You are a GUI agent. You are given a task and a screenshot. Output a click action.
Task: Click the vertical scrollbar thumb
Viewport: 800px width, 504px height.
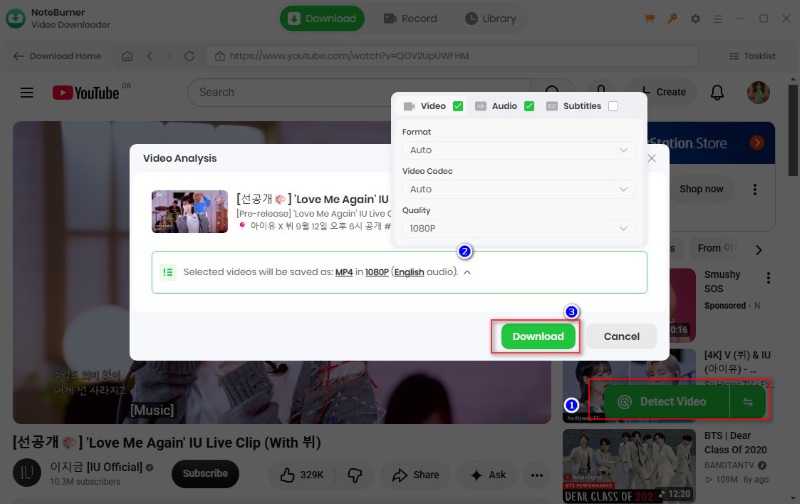click(x=793, y=131)
